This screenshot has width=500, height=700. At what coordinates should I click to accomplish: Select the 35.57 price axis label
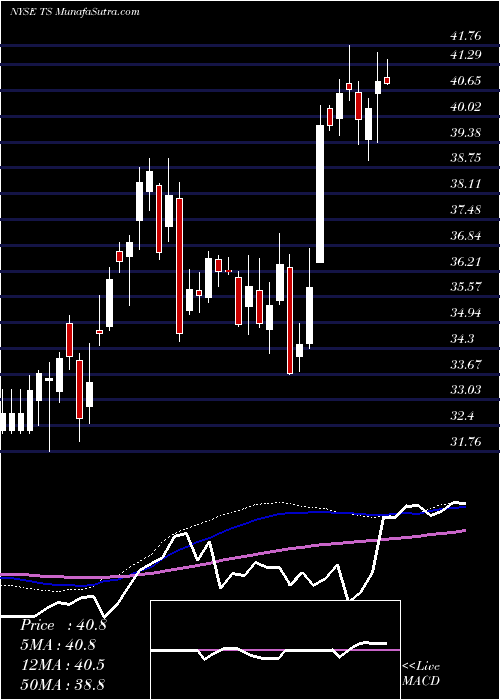point(465,287)
